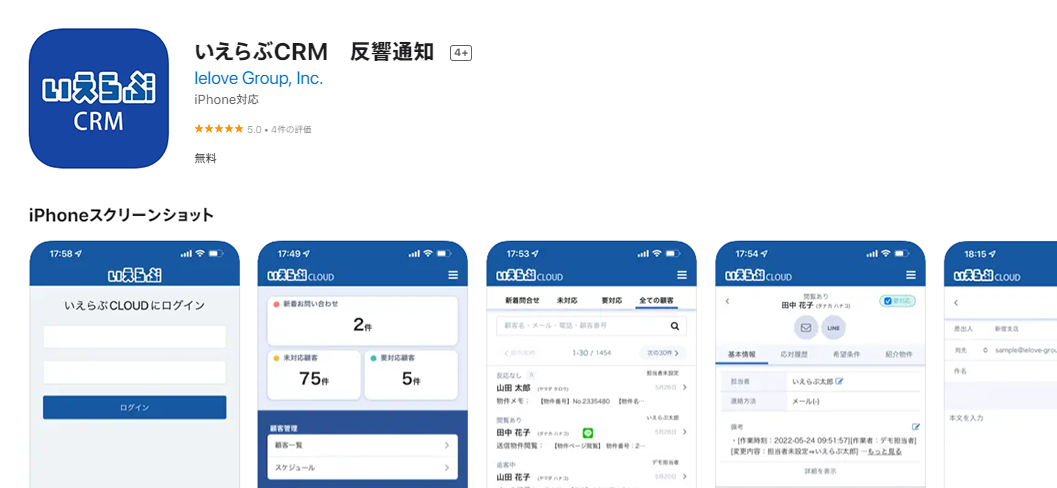This screenshot has height=488, width=1057.
Task: Go back with arrow in 17:54 screenshot
Action: [x=727, y=301]
